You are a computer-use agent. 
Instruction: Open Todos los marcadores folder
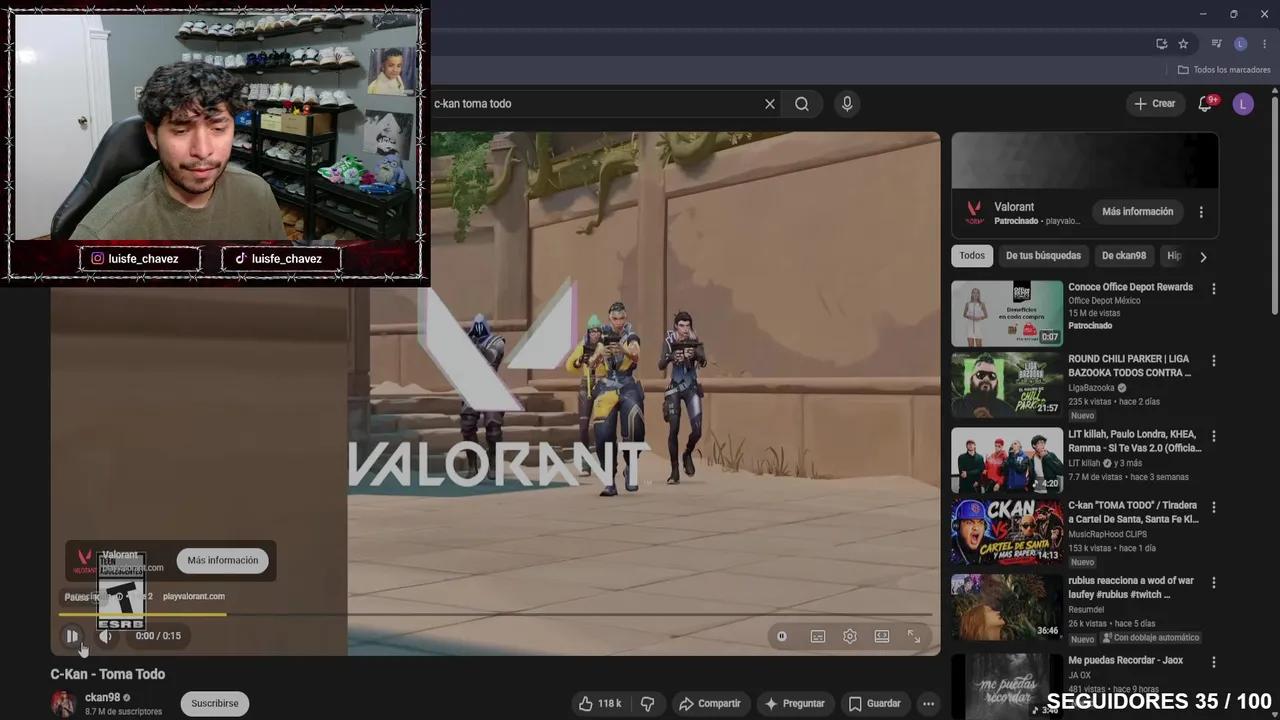click(1224, 70)
